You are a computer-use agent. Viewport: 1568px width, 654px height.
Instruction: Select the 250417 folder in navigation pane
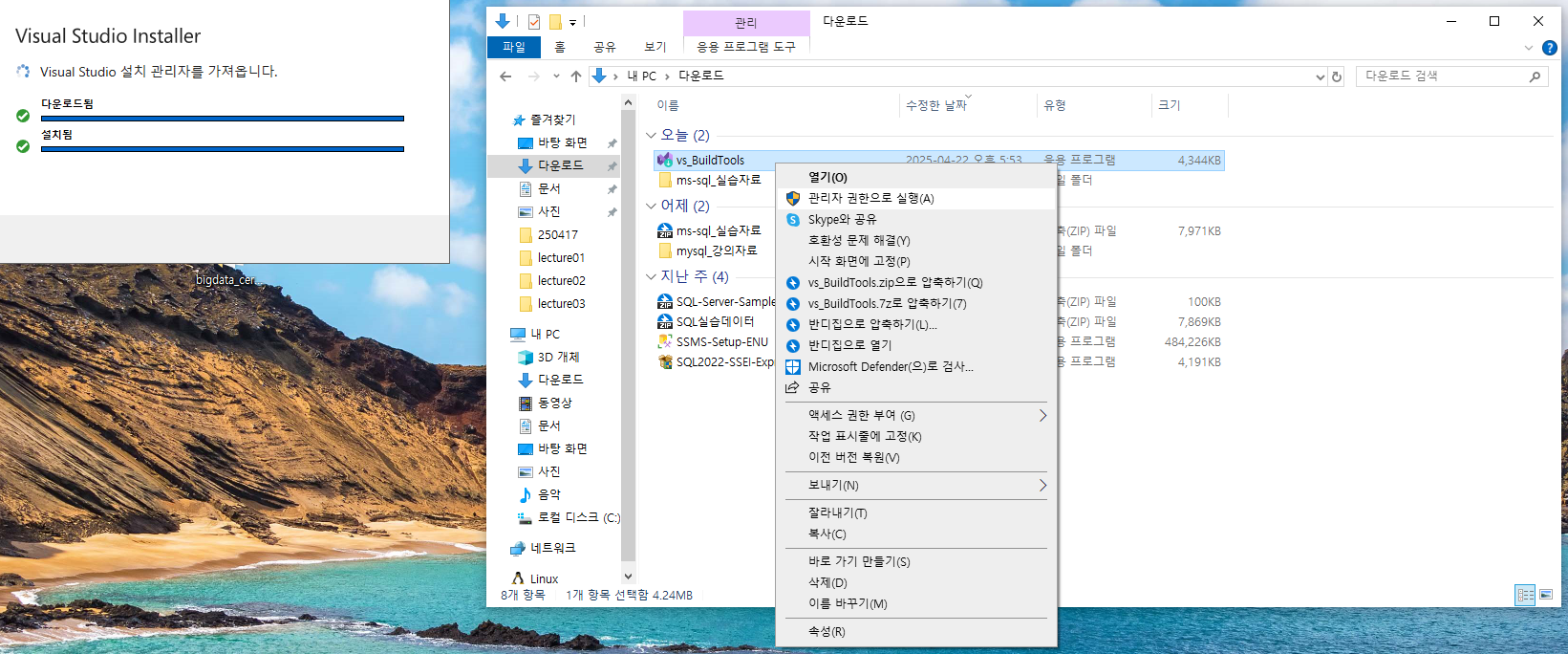[x=557, y=234]
